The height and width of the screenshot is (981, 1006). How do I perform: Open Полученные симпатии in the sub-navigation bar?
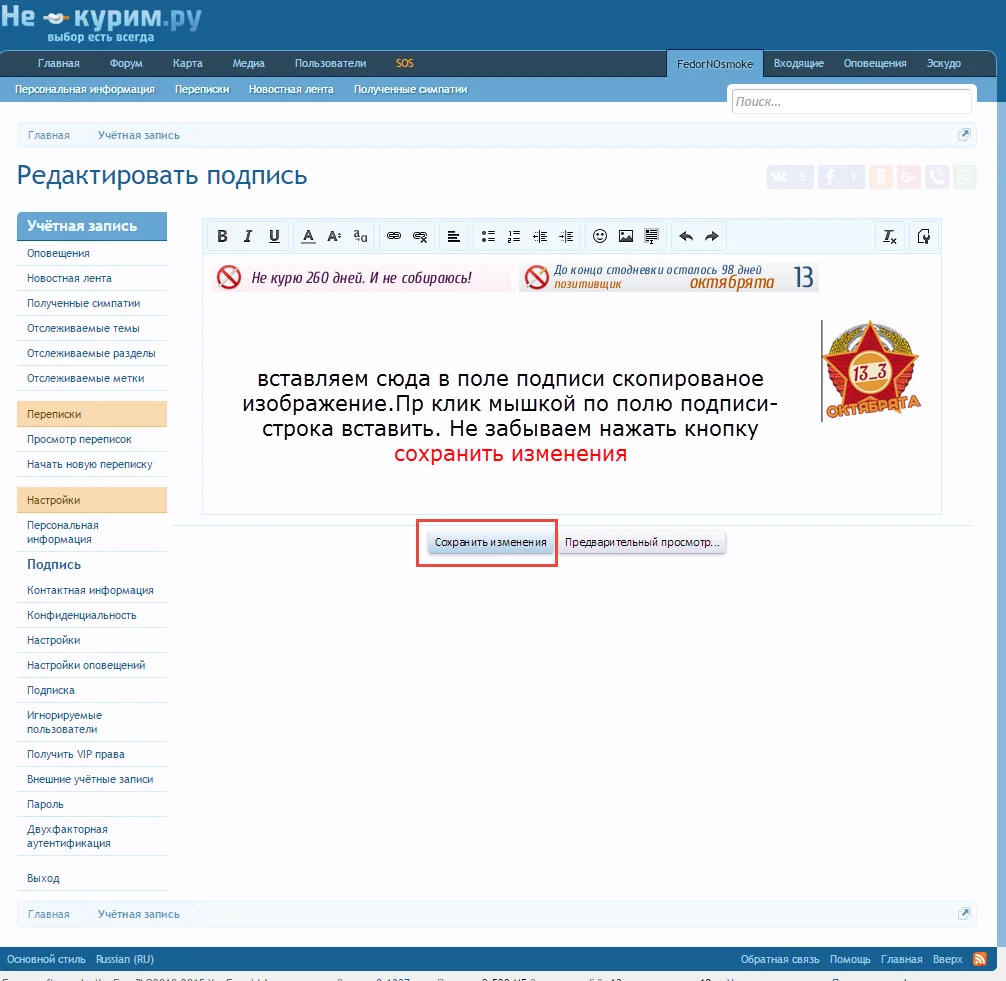point(411,89)
